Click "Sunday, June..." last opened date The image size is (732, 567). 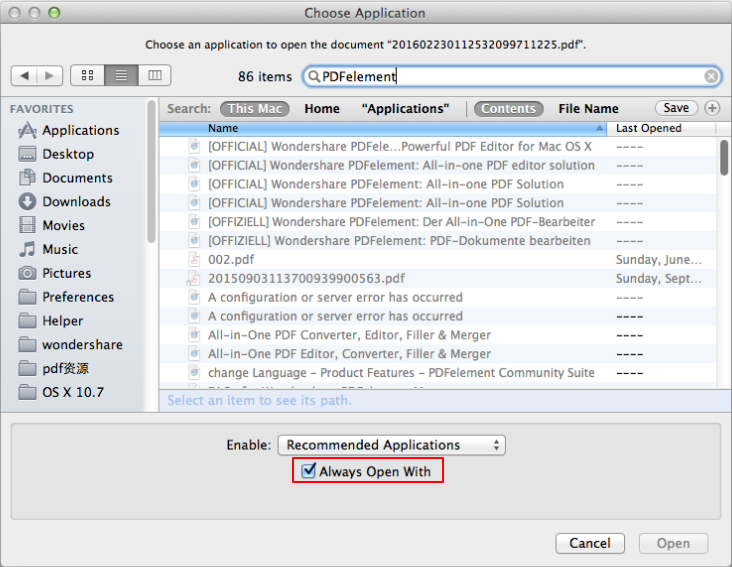[x=658, y=259]
